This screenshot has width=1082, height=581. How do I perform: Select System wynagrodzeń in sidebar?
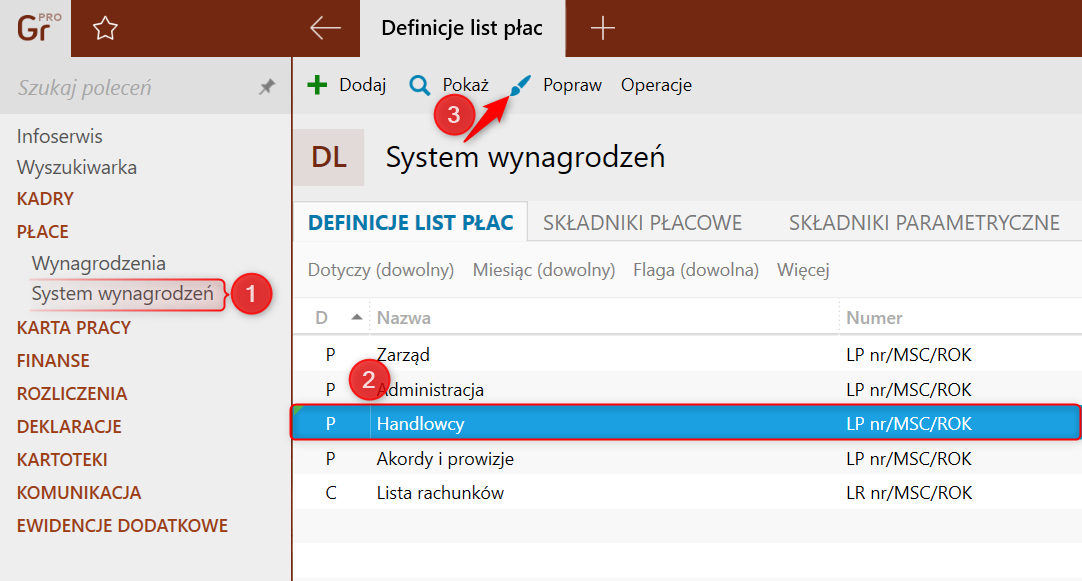pyautogui.click(x=123, y=294)
